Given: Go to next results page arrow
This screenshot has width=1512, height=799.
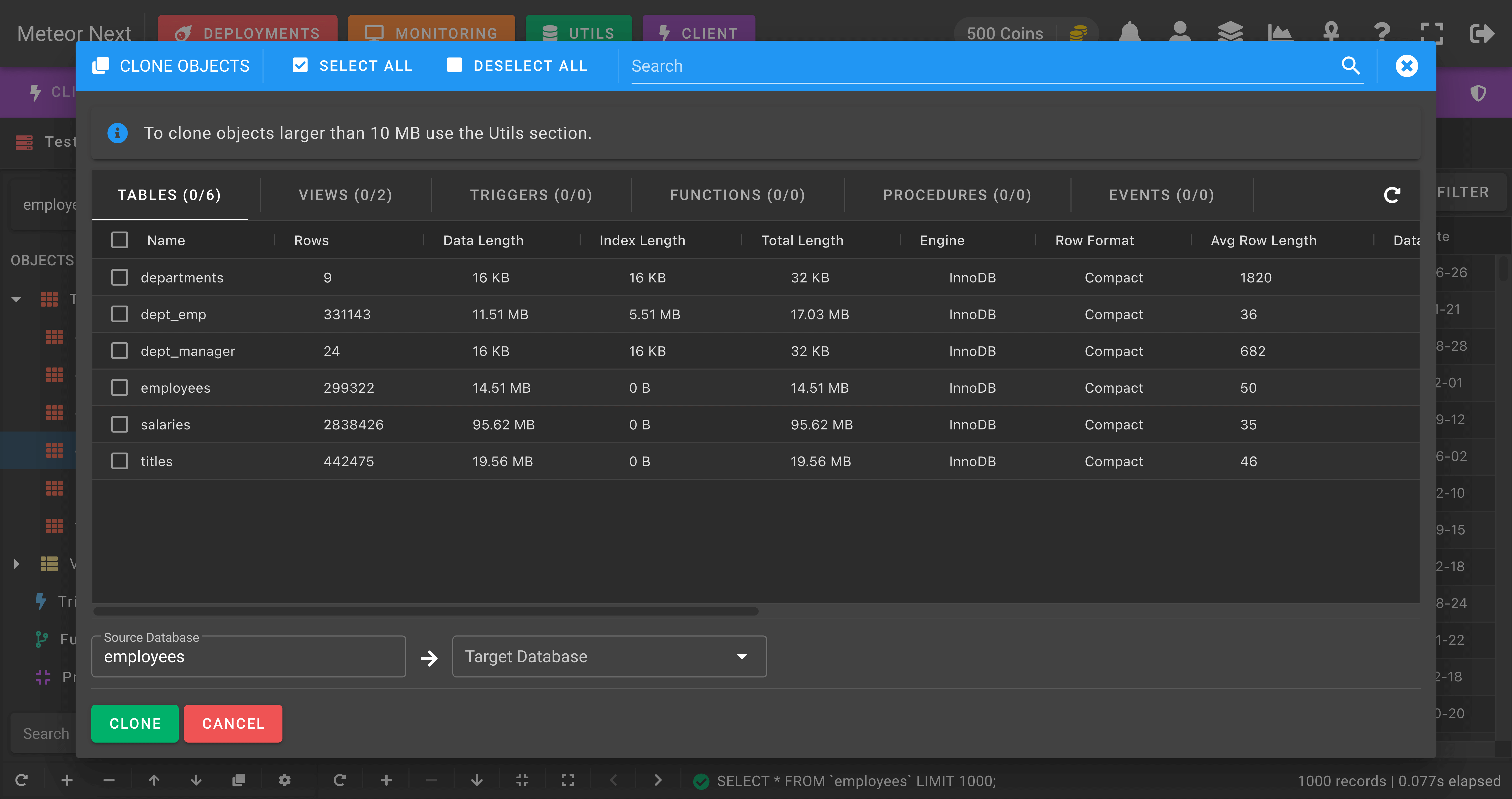Looking at the screenshot, I should 658,780.
